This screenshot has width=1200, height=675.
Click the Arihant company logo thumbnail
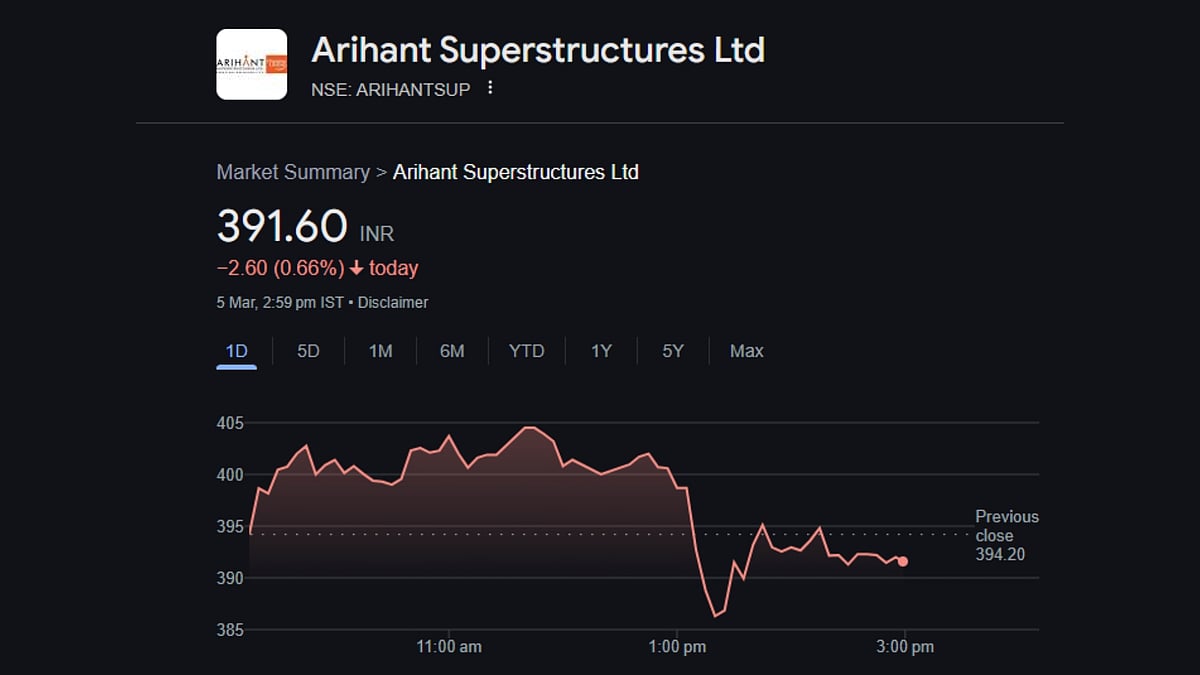[252, 64]
